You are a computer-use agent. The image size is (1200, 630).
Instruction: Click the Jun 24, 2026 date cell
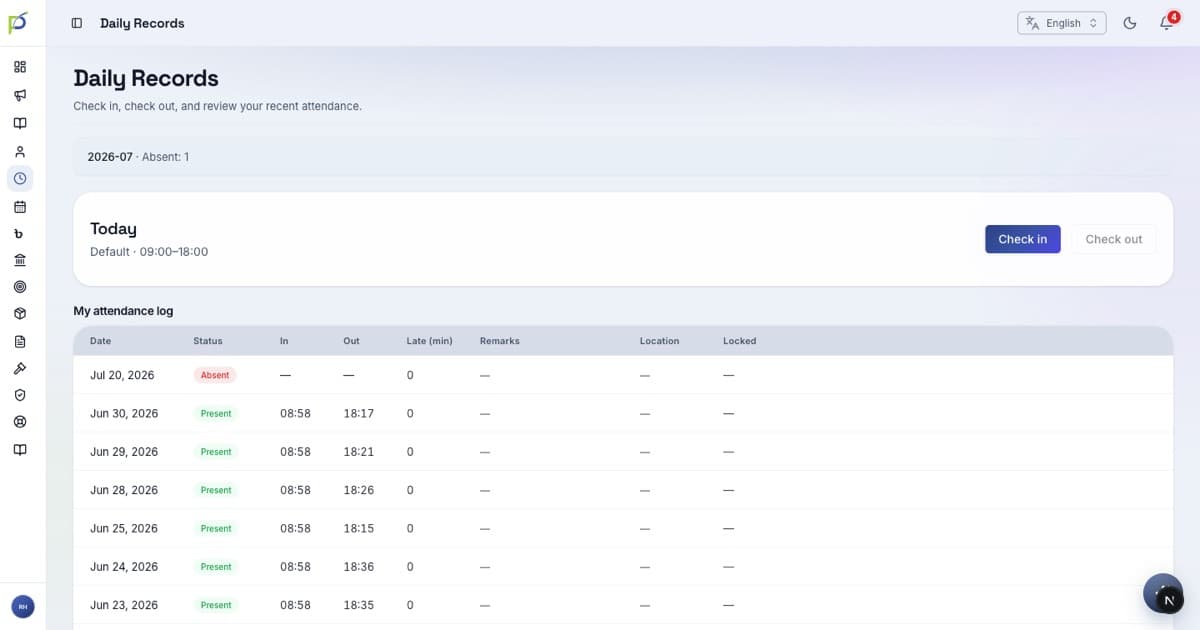tap(124, 566)
